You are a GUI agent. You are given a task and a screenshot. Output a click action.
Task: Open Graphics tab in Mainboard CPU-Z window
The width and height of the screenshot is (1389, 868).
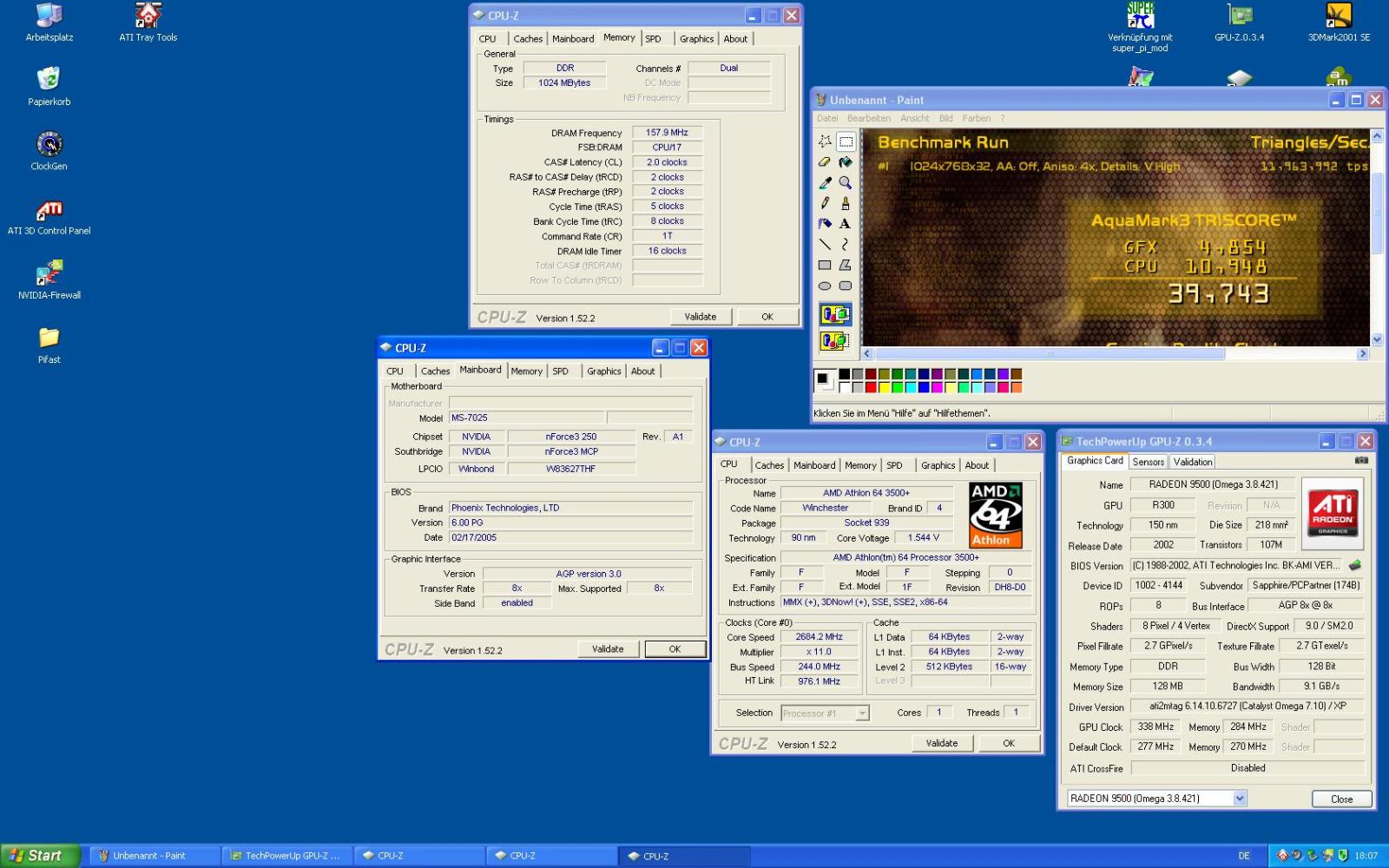(604, 372)
